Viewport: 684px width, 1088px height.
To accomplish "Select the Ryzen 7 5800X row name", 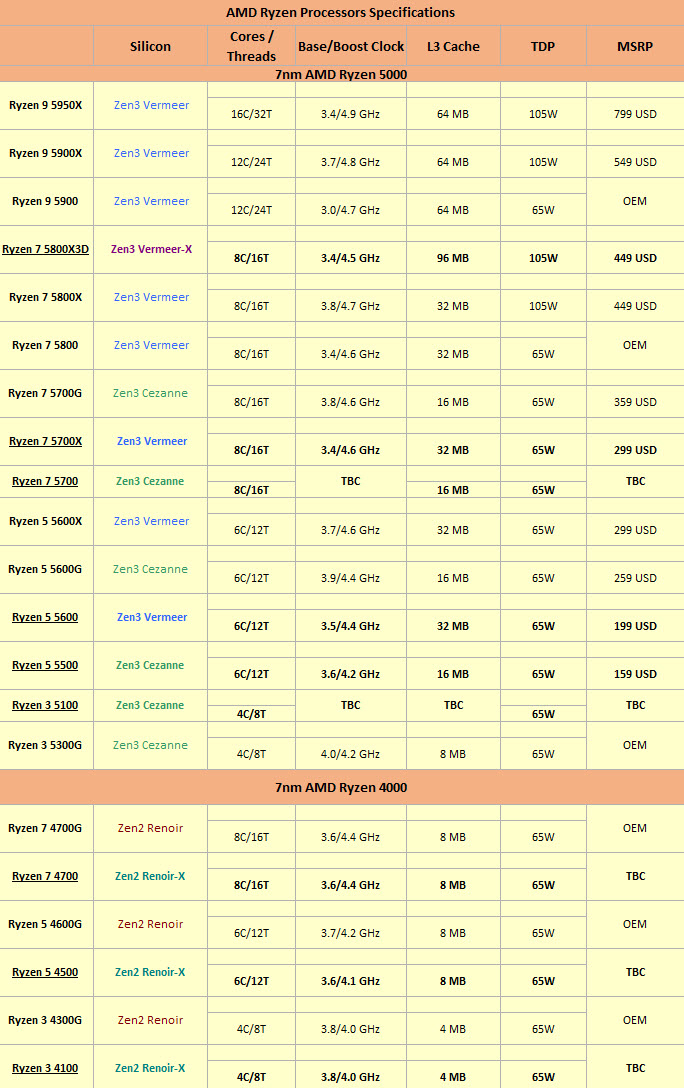I will click(x=46, y=297).
